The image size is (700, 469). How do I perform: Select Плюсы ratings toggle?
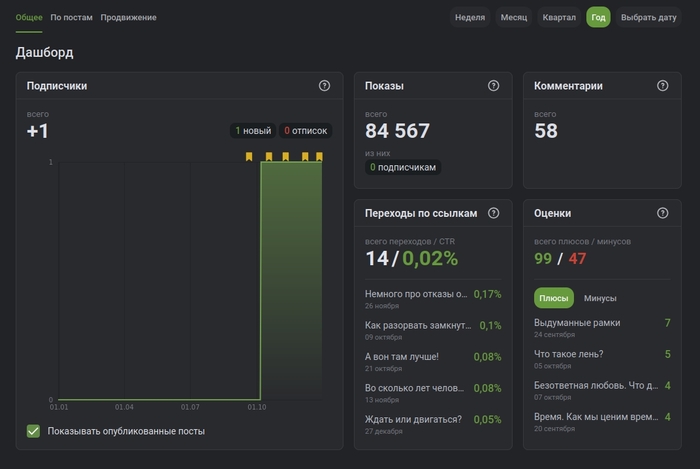(x=554, y=298)
